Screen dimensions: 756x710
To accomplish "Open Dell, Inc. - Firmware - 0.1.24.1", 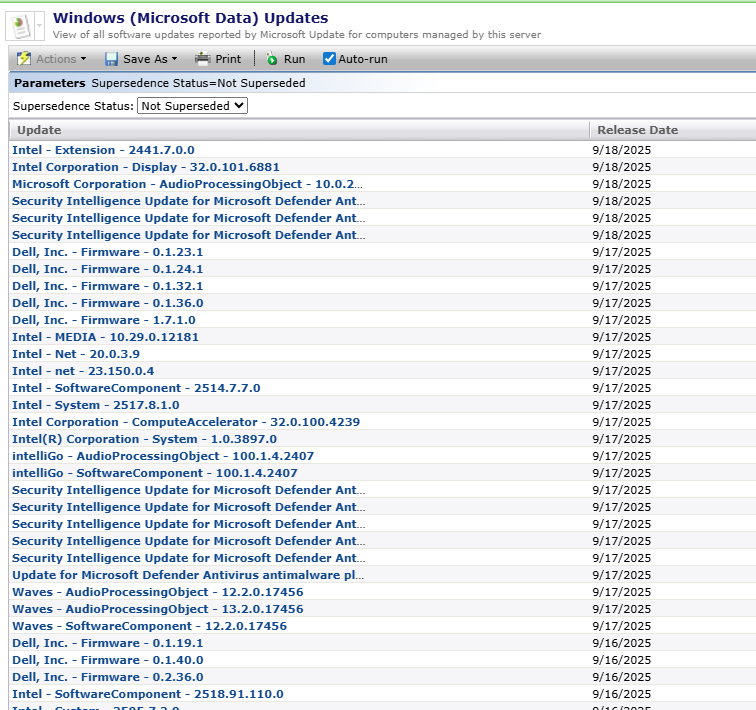I will pos(108,269).
